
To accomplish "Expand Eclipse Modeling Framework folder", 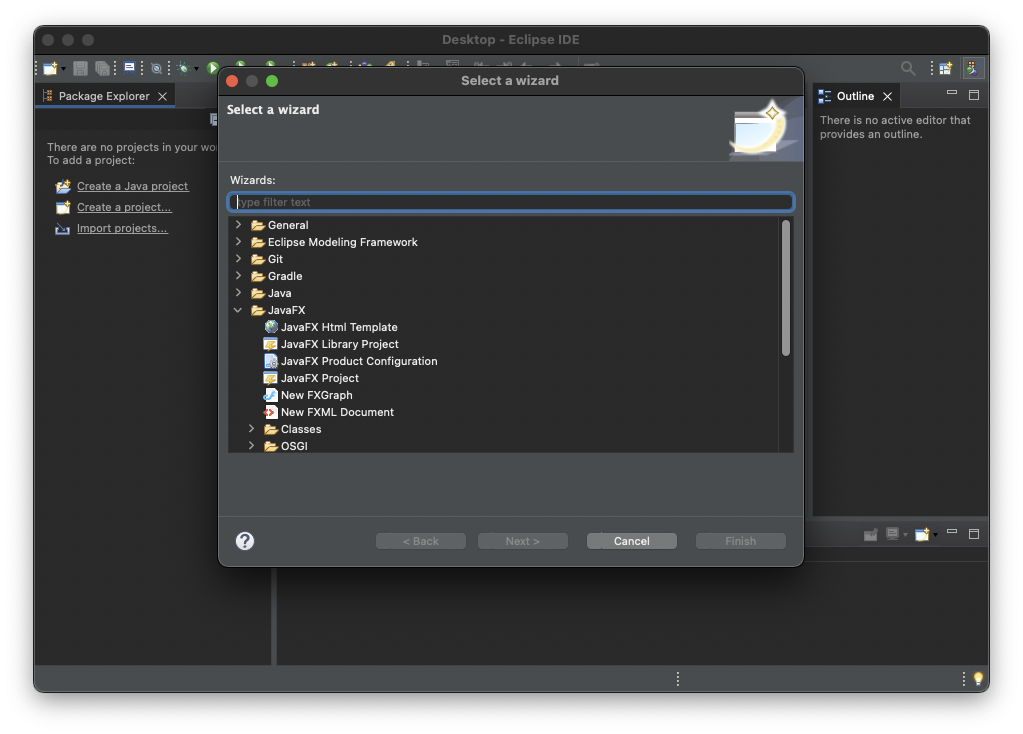I will pyautogui.click(x=238, y=241).
